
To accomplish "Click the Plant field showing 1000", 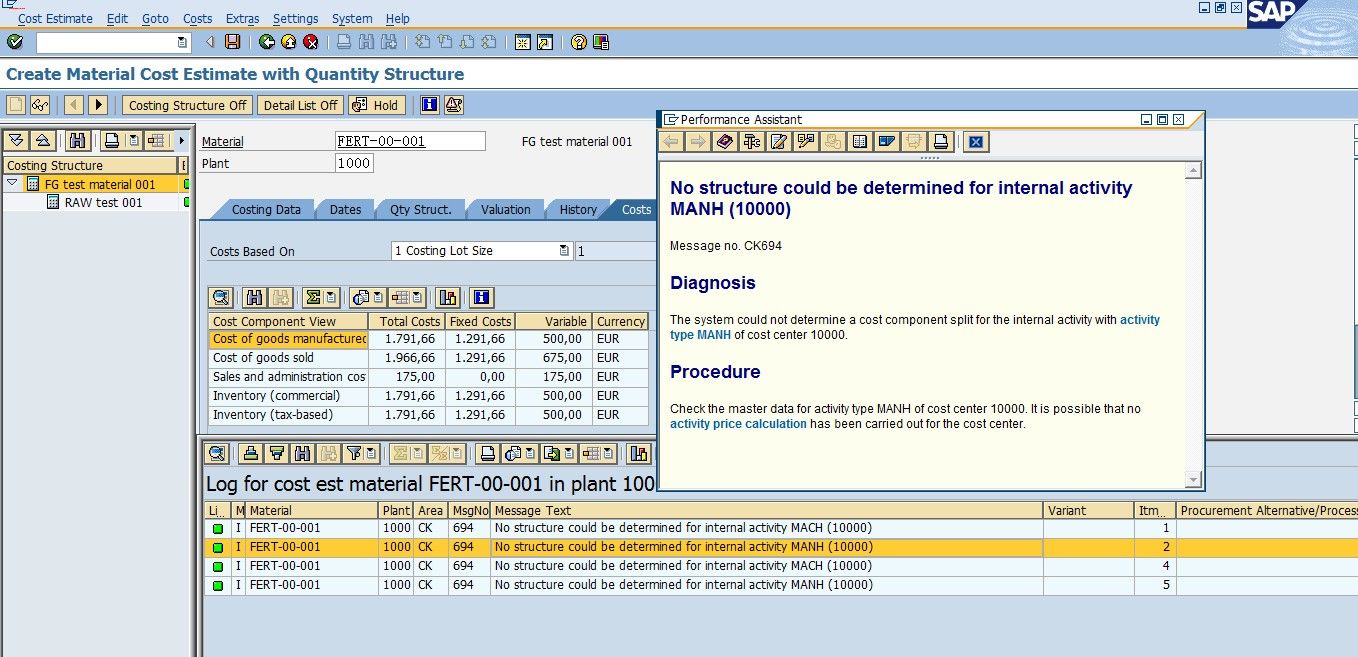I will pos(355,163).
